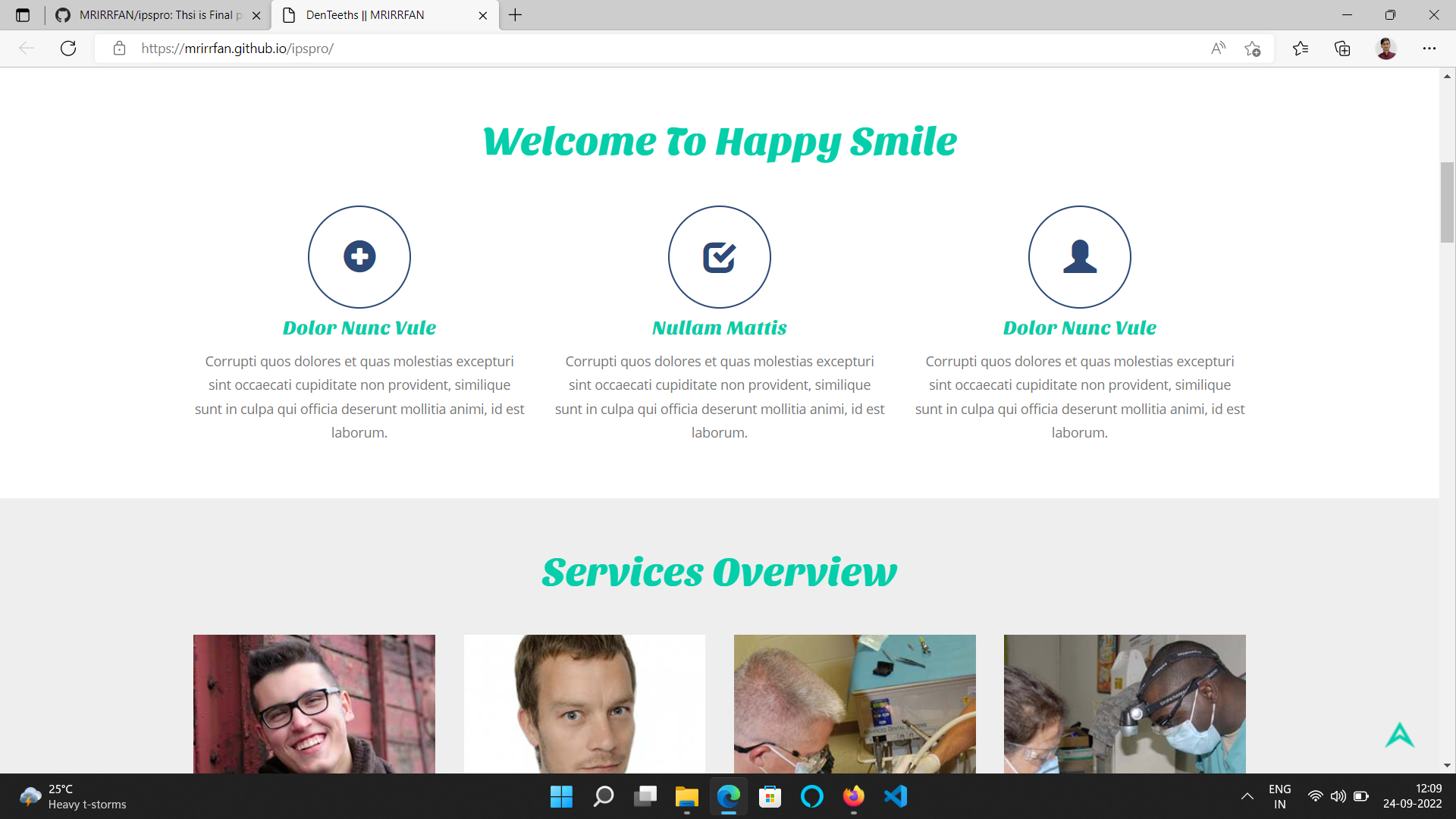The width and height of the screenshot is (1456, 819).
Task: Click the Services Overview heading
Action: [x=719, y=573]
